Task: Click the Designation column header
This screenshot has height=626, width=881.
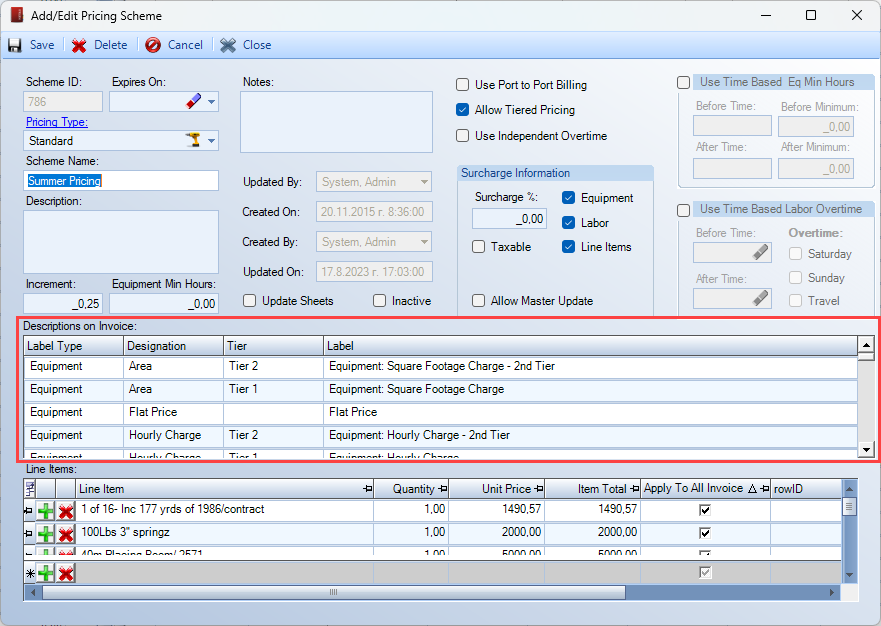Action: pyautogui.click(x=174, y=346)
